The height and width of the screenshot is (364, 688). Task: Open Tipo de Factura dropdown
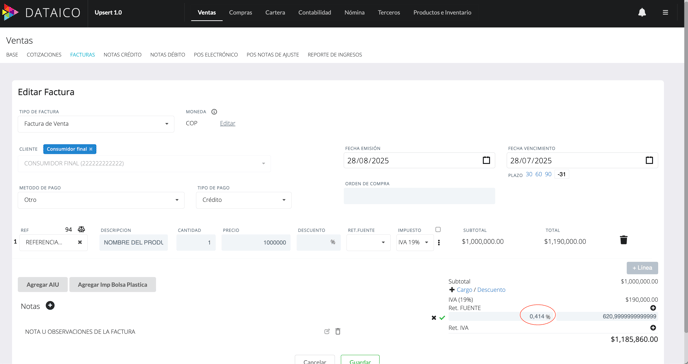96,124
